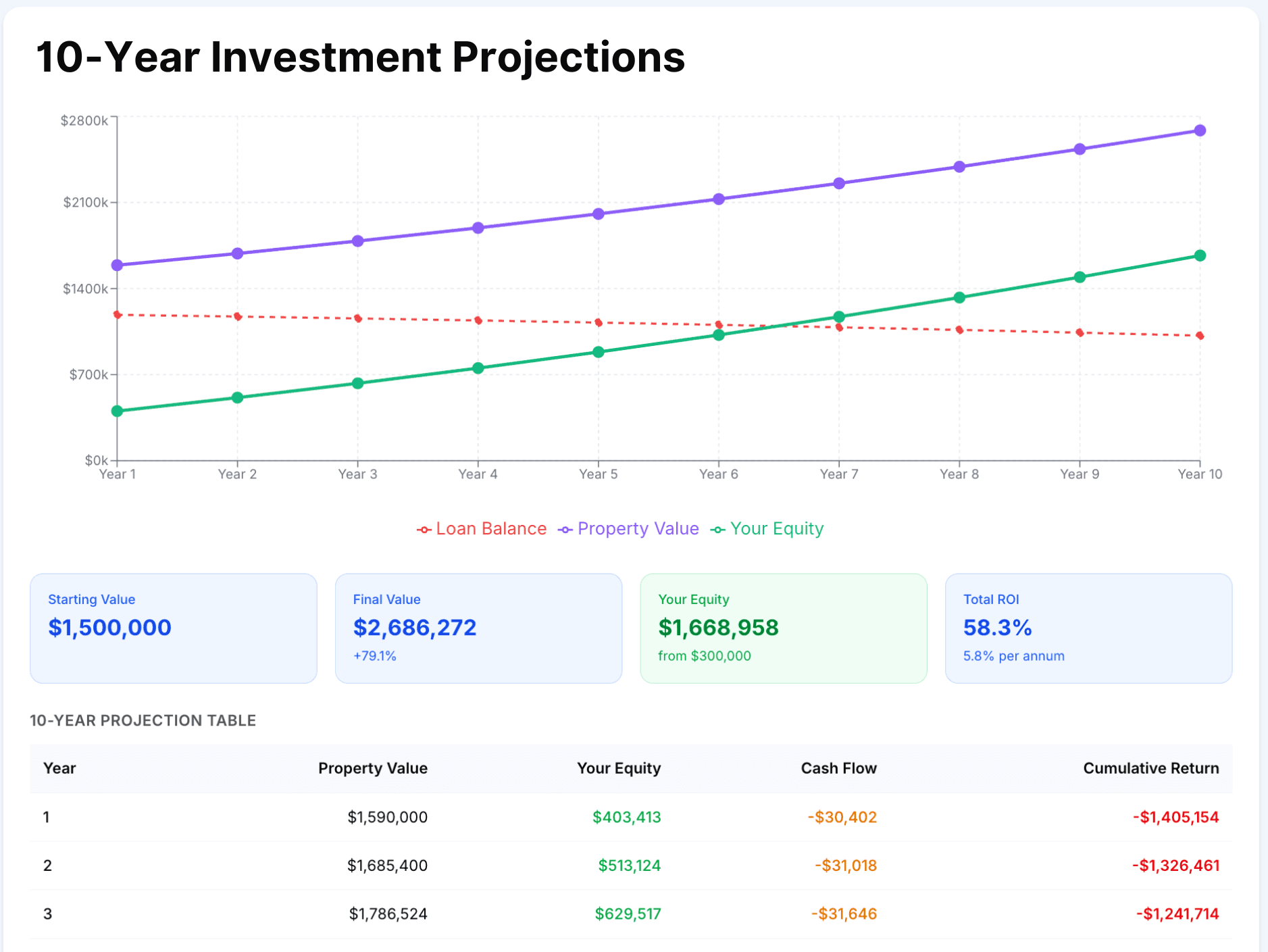Click the Final Value $2,686,272 amount
The width and height of the screenshot is (1268, 952).
pos(415,628)
